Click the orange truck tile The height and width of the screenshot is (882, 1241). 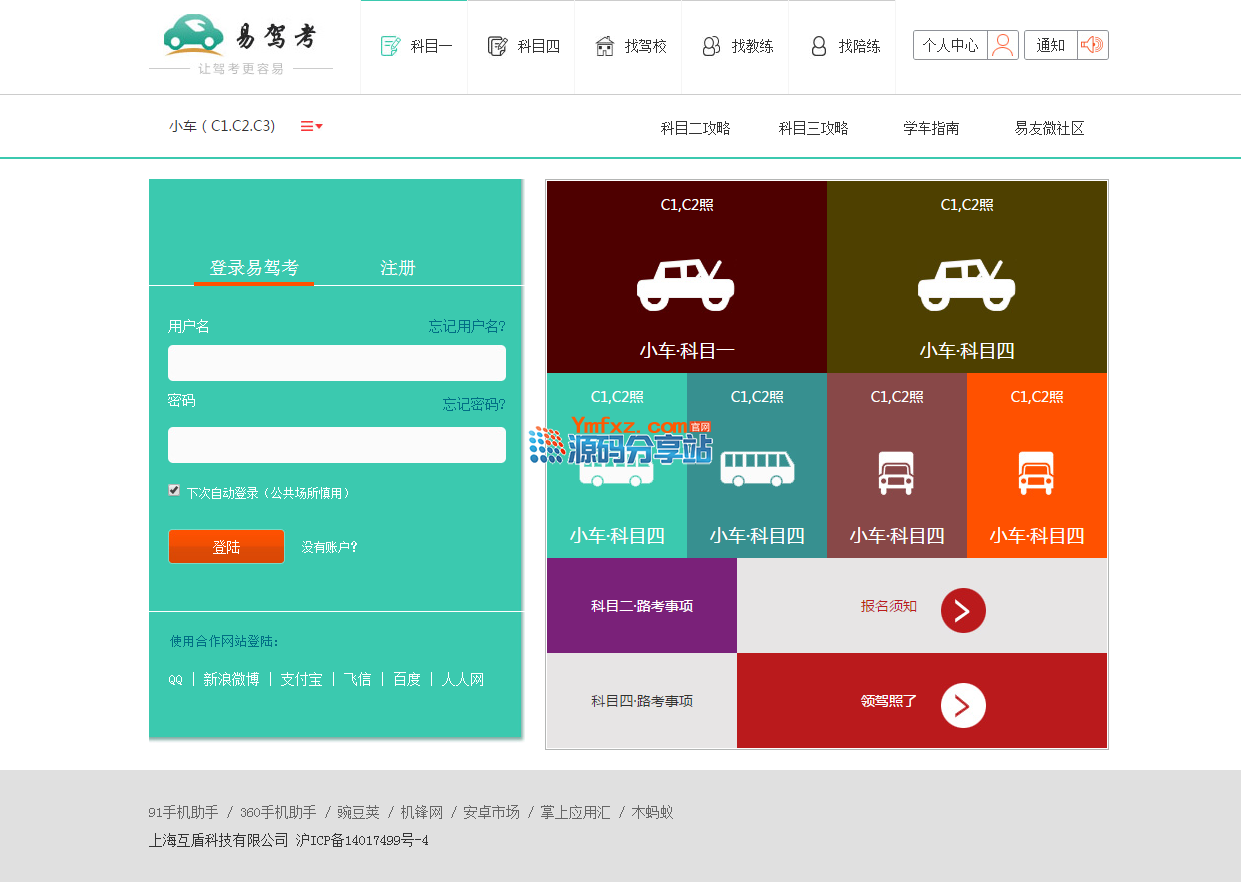click(1036, 466)
